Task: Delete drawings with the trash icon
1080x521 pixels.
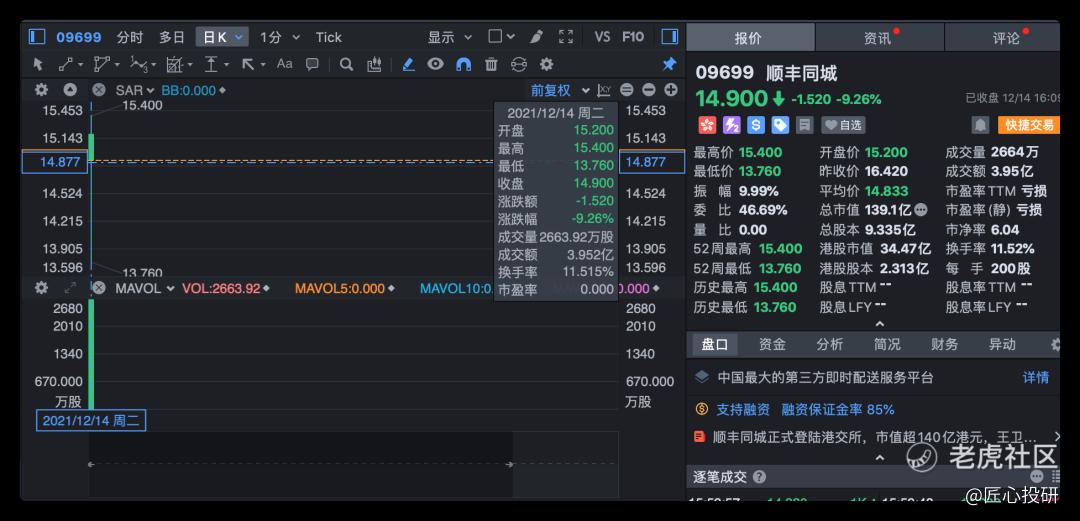Action: (491, 64)
